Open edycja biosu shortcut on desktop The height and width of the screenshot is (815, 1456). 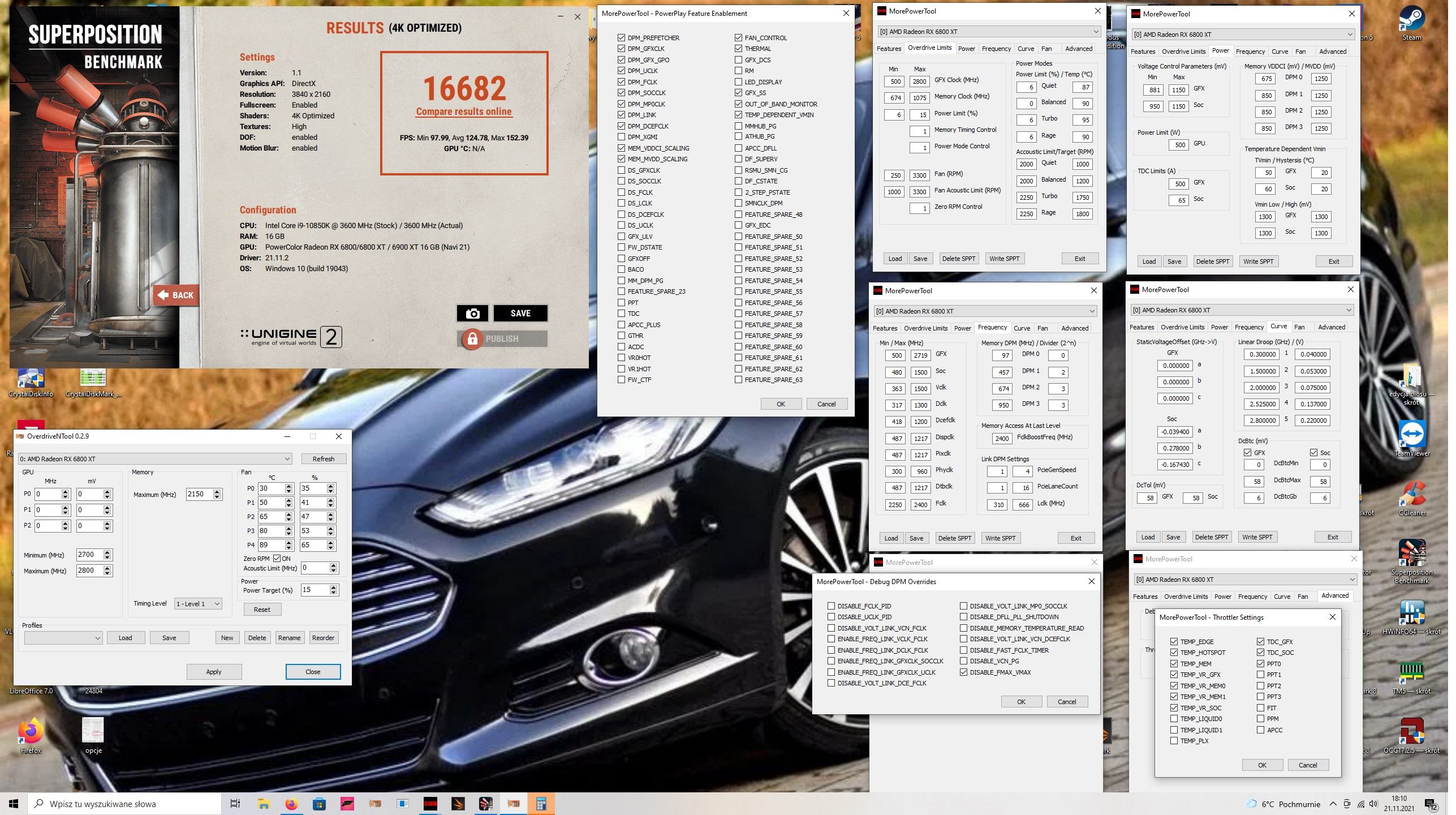tap(1412, 385)
